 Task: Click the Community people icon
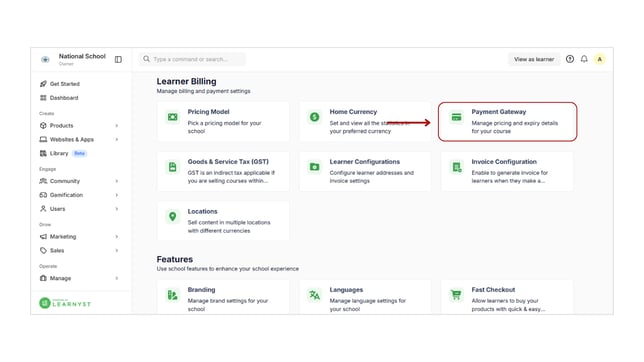click(43, 181)
